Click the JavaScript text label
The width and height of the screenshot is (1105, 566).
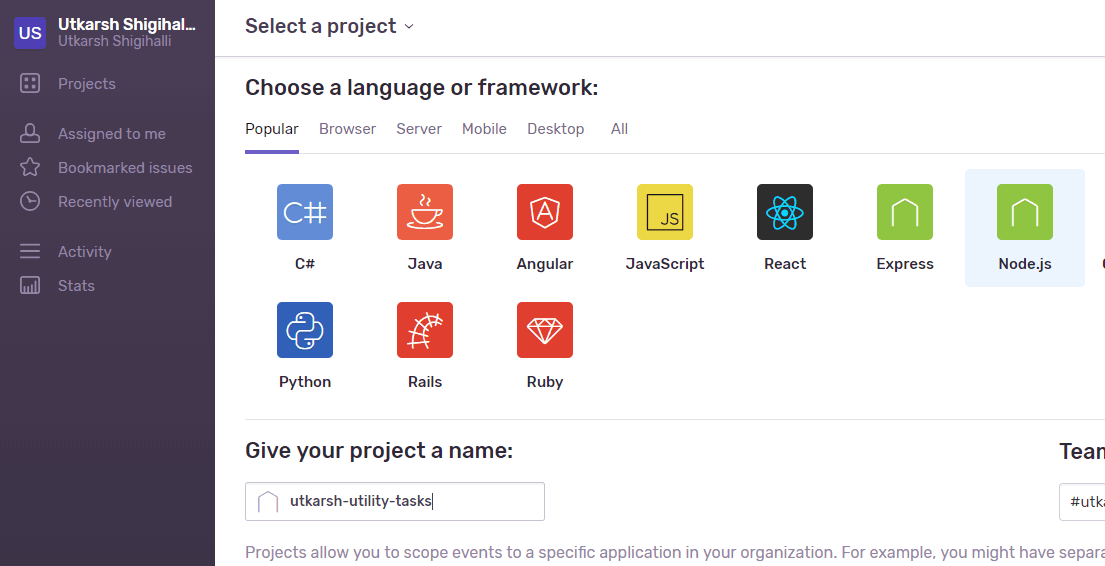[x=665, y=264]
